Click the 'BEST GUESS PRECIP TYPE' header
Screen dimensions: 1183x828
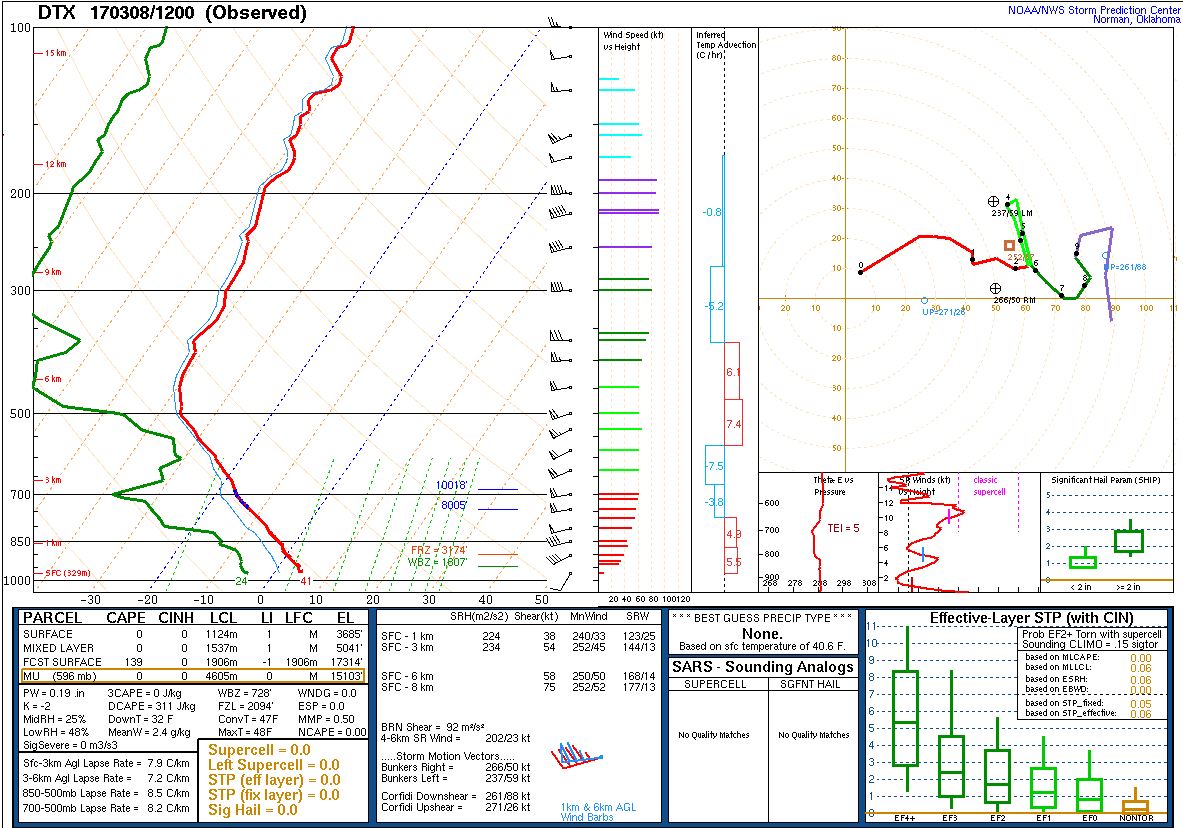(x=762, y=618)
